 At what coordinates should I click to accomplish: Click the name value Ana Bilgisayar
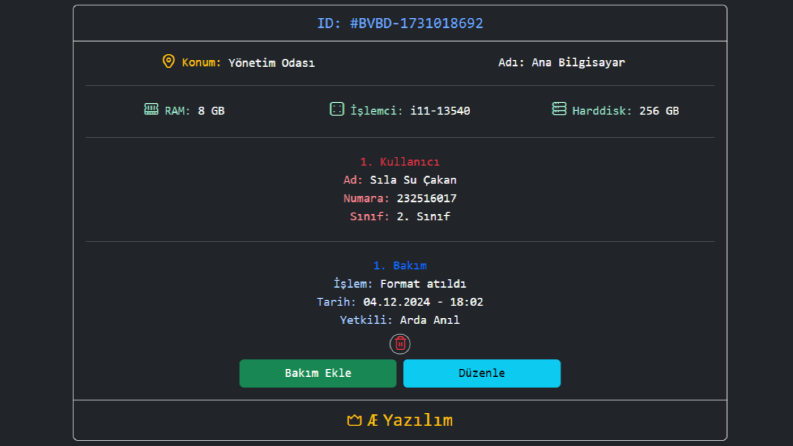578,62
